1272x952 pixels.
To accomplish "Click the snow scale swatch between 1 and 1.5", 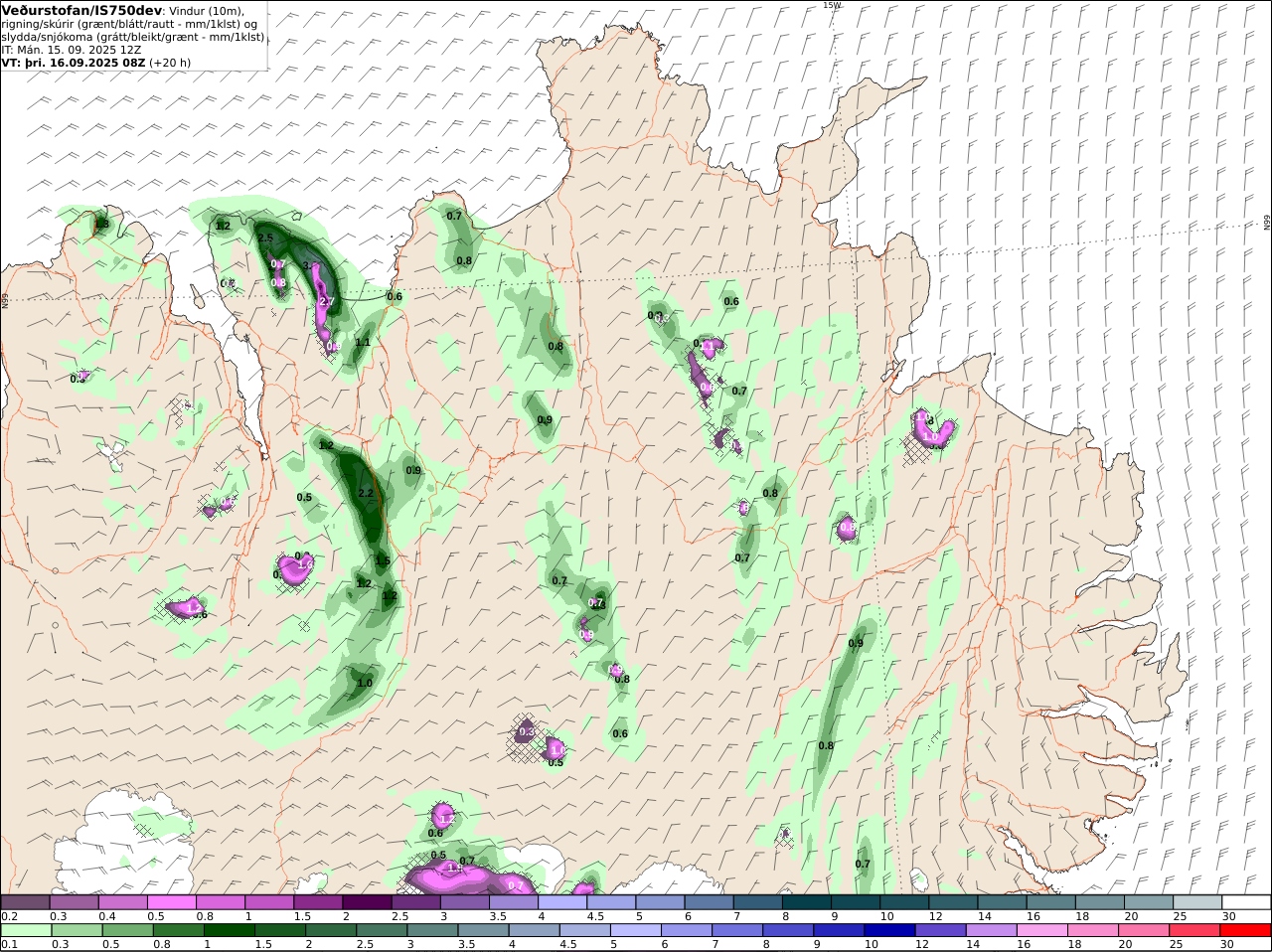I will click(269, 902).
